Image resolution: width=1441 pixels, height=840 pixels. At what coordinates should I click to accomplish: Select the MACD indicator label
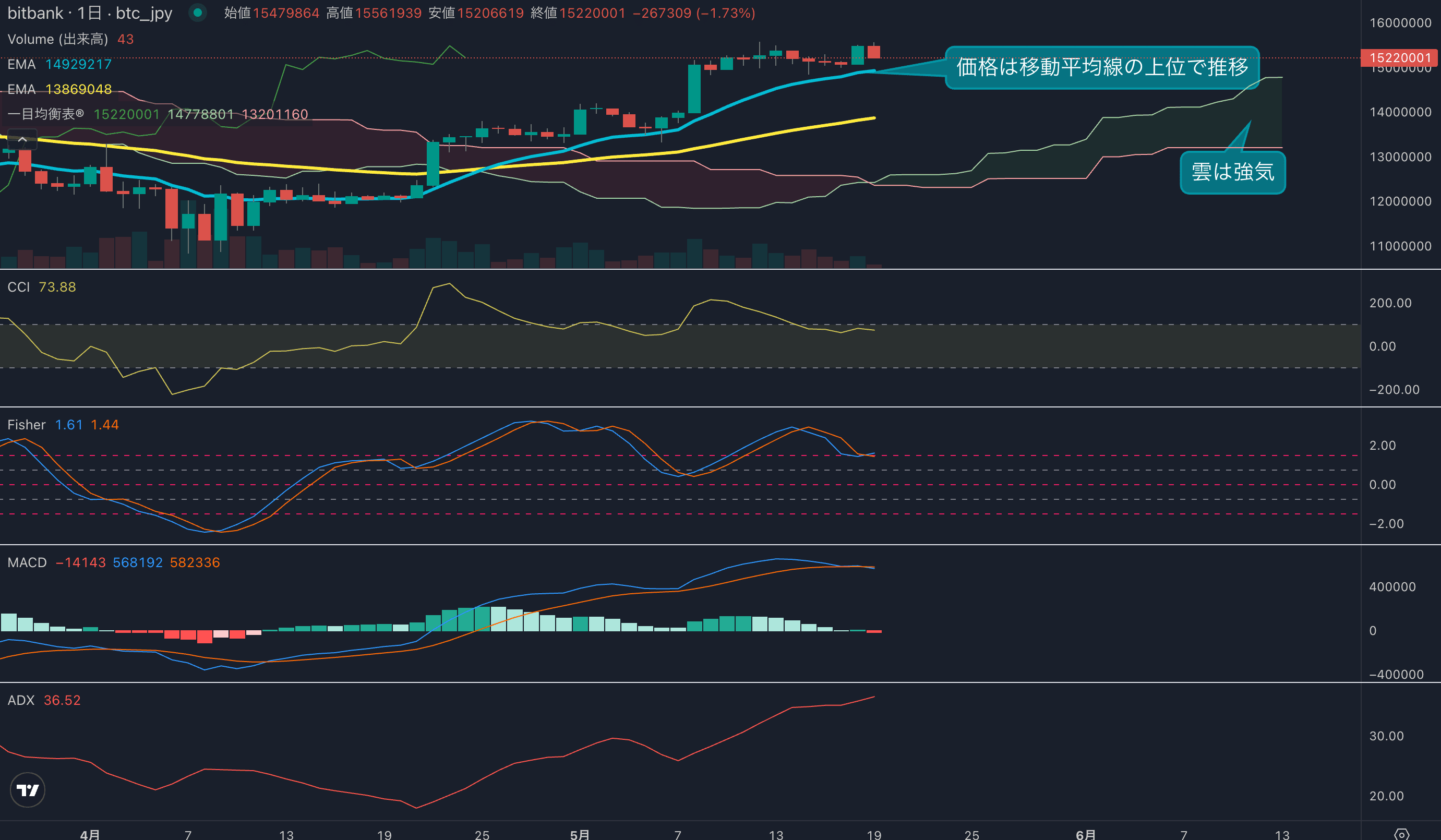[x=27, y=562]
